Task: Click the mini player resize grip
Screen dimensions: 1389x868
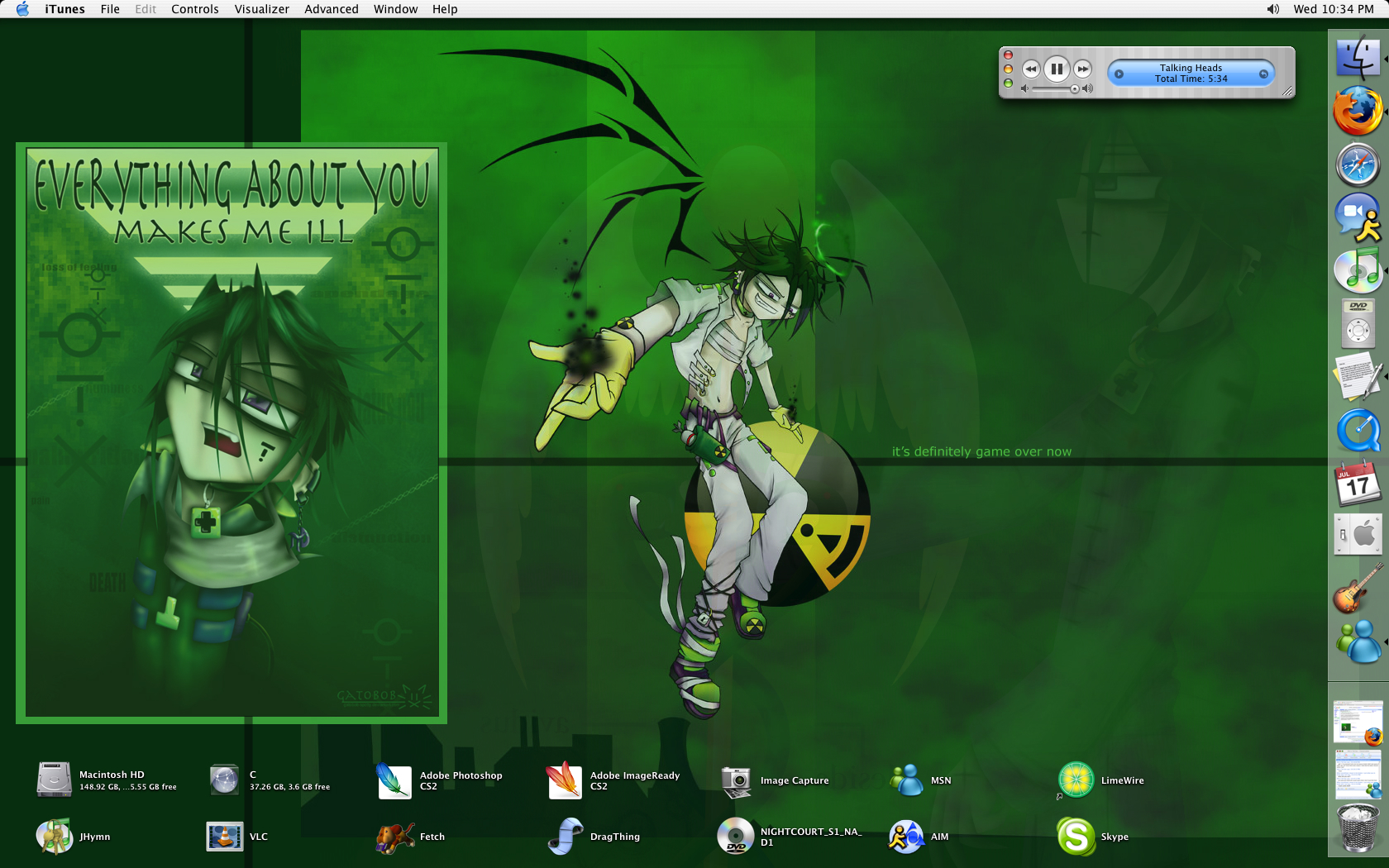Action: pyautogui.click(x=1287, y=92)
